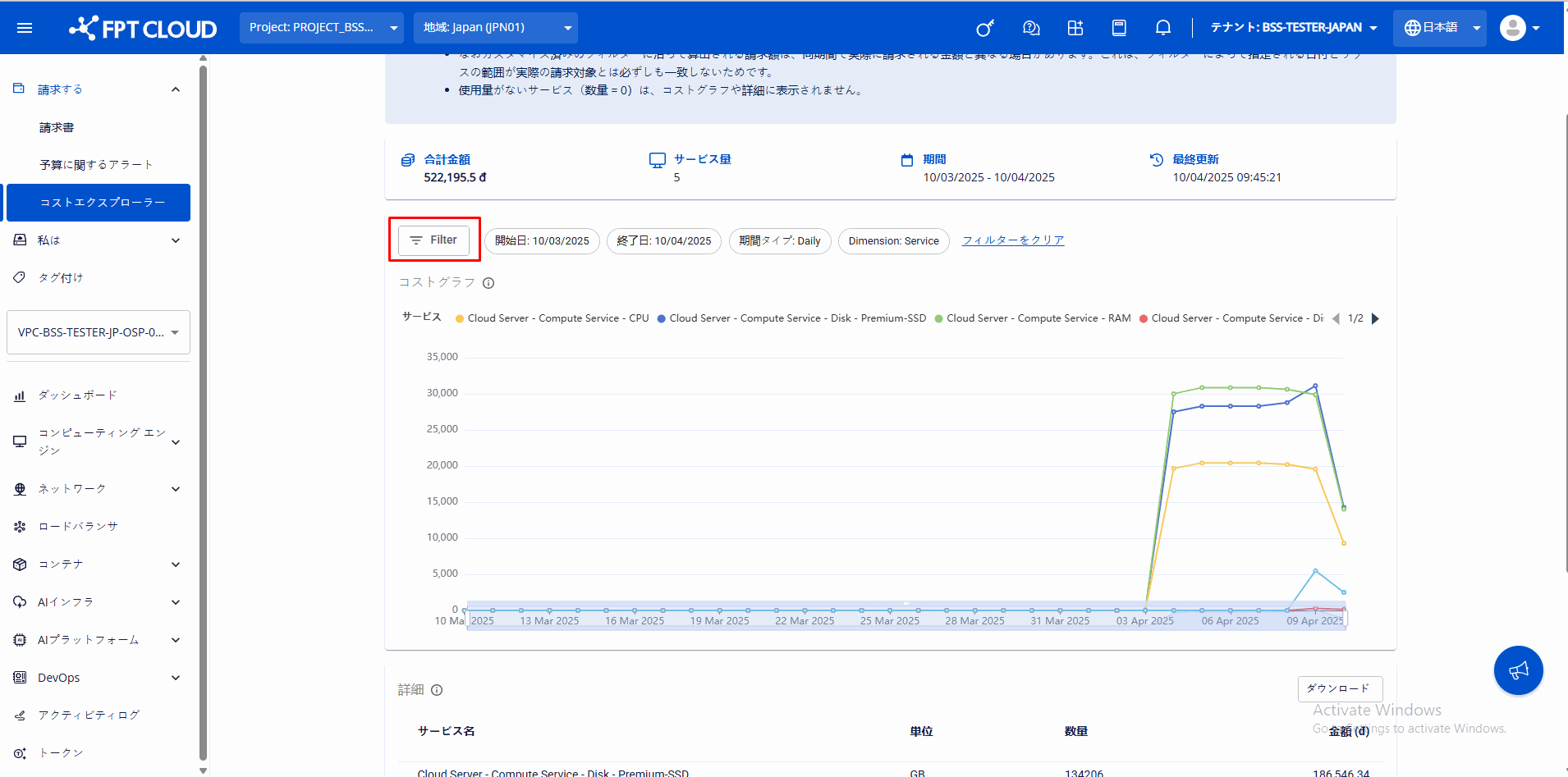Viewport: 1568px width, 777px height.
Task: Select コストエクスプローラー menu item
Action: pos(99,203)
